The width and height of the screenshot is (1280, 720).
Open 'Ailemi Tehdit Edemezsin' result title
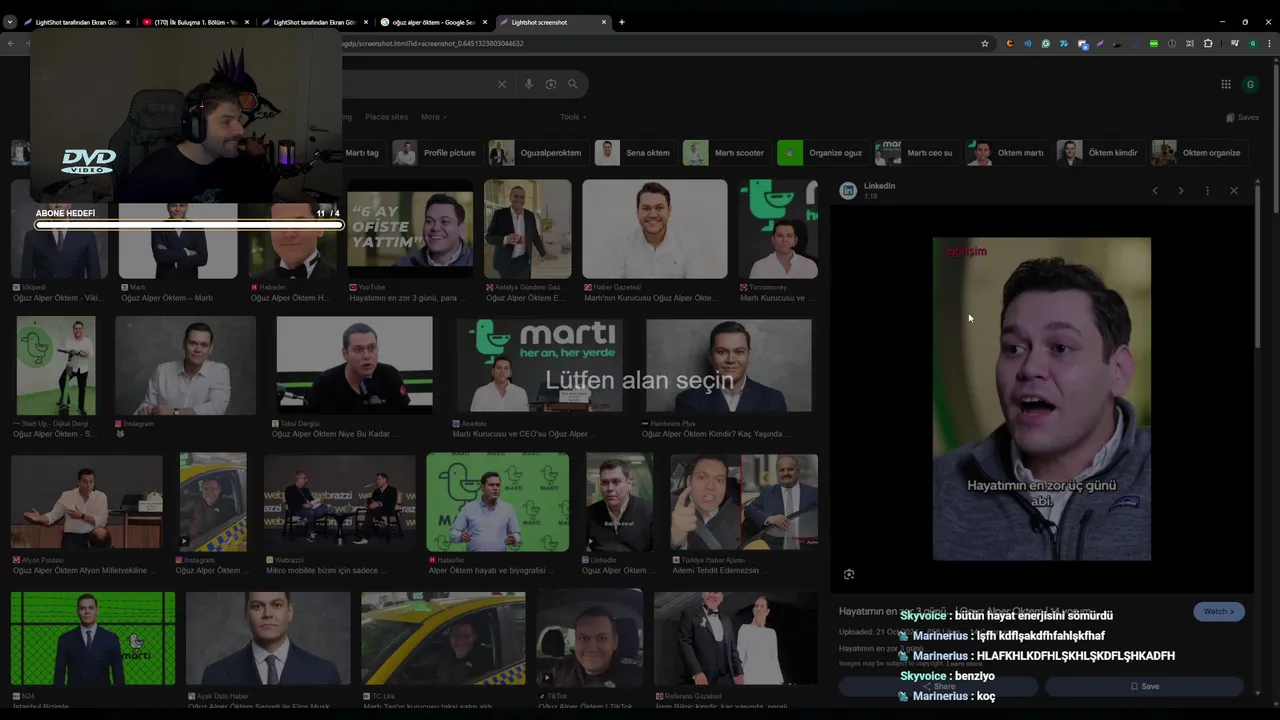(x=722, y=570)
